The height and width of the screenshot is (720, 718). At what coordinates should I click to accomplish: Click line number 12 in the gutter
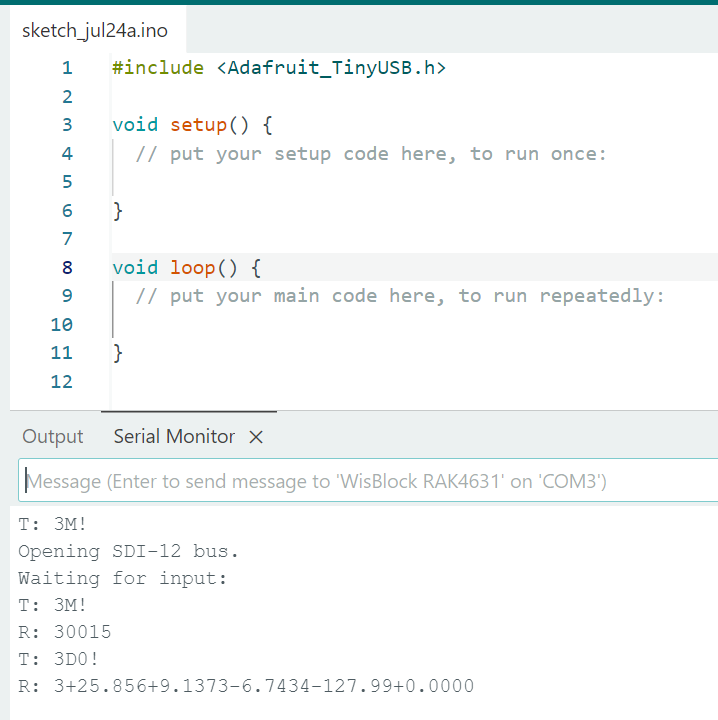(x=62, y=381)
